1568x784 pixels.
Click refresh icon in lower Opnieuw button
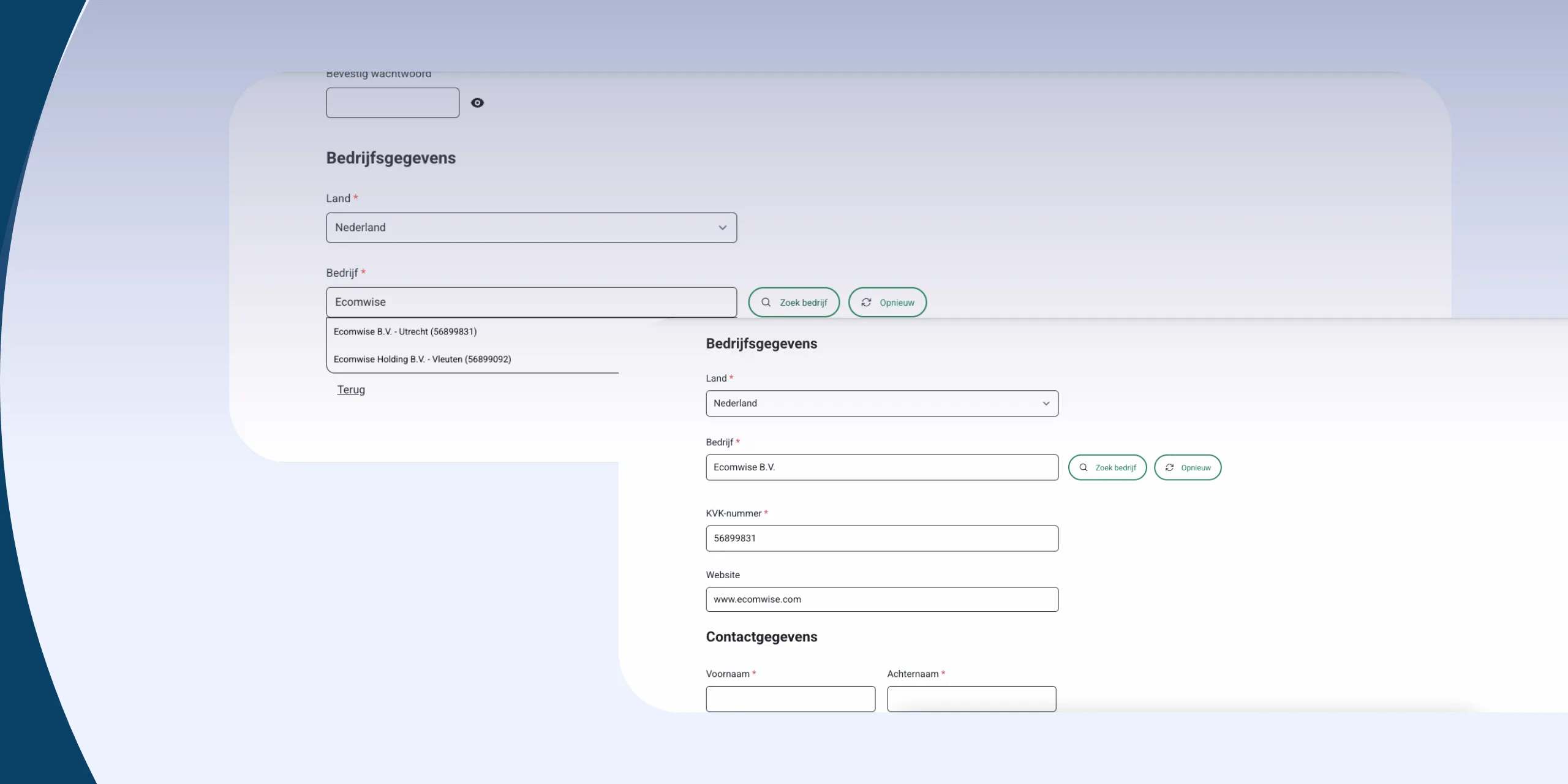coord(1169,467)
